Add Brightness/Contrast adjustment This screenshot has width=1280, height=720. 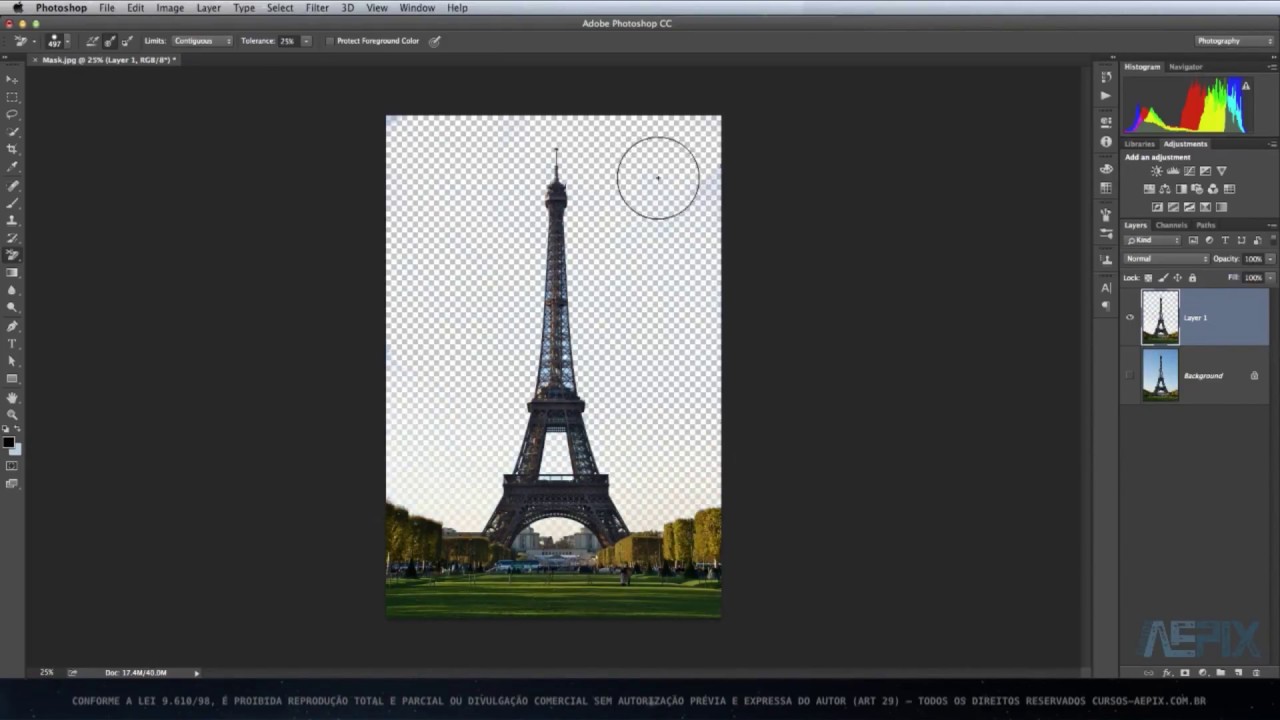pos(1157,171)
